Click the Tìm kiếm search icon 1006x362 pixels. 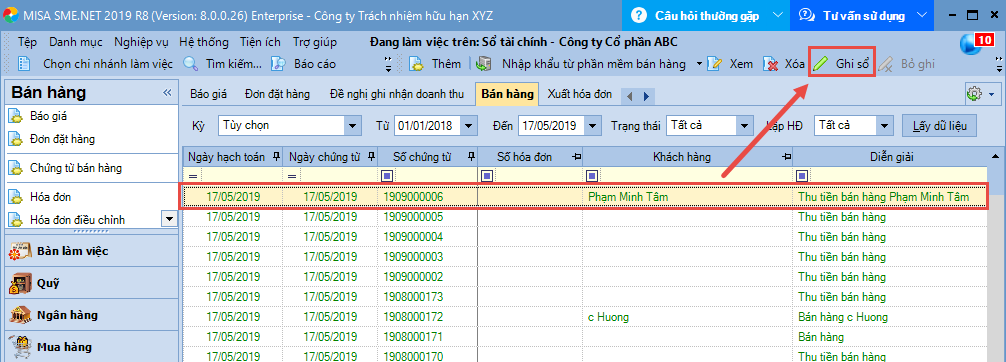pos(191,64)
